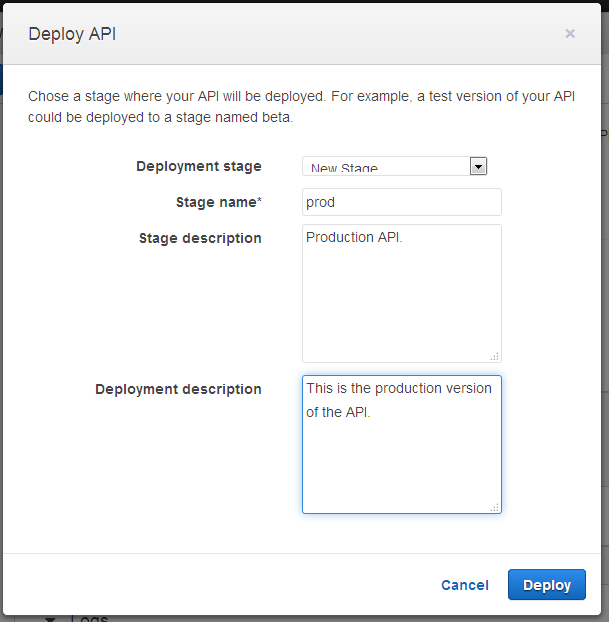
Task: Click the 'Production API.' text
Action: point(354,238)
